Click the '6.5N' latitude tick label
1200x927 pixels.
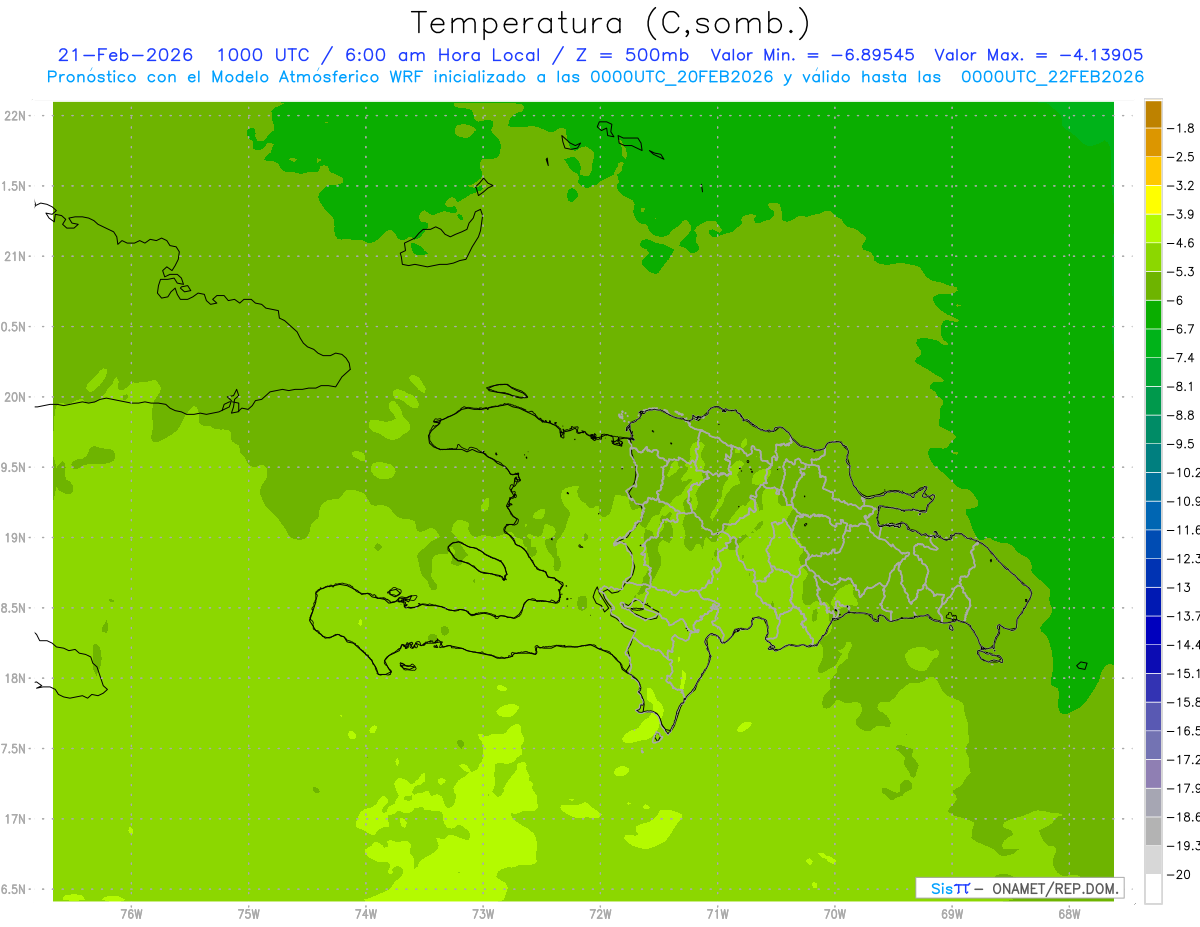click(14, 889)
